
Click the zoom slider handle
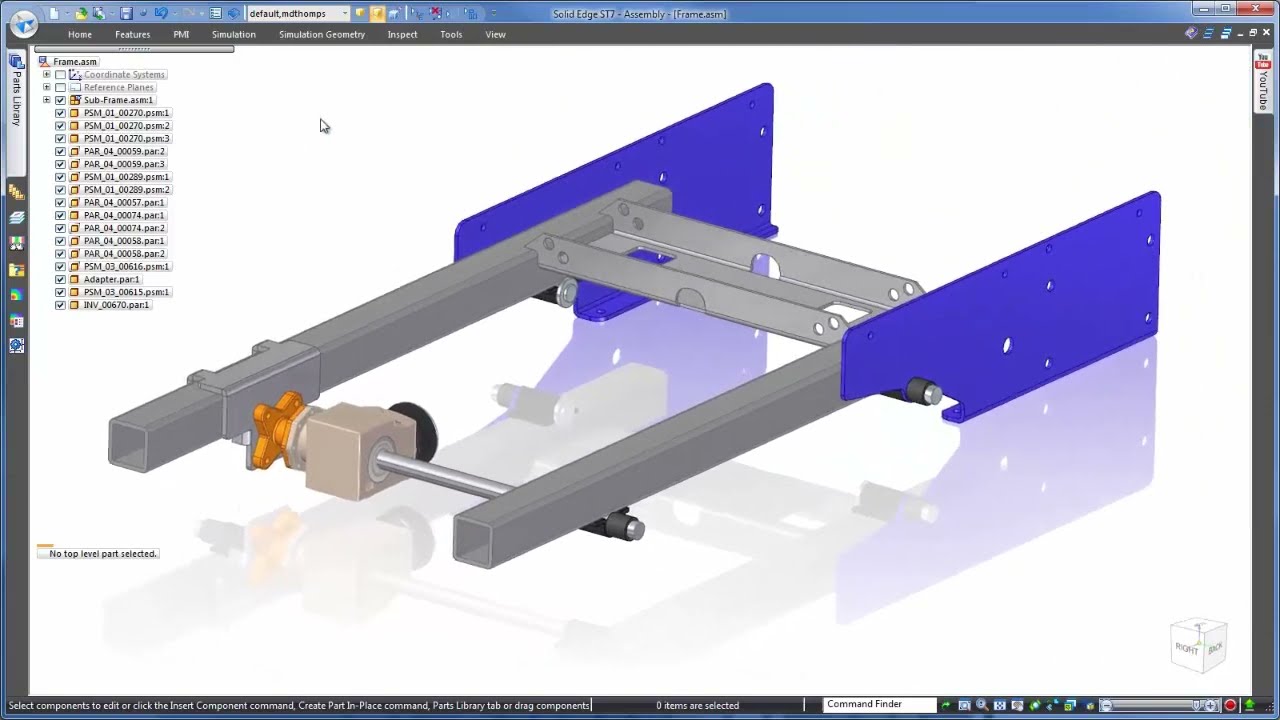click(1196, 705)
